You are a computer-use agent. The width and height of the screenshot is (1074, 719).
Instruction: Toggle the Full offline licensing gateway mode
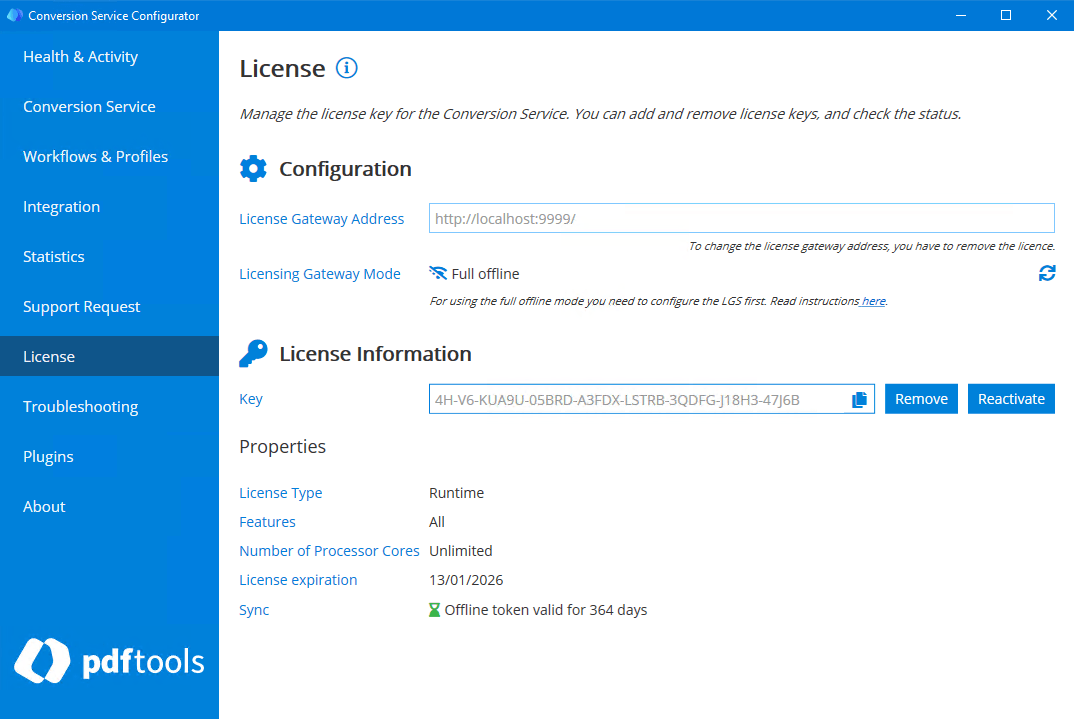click(474, 273)
